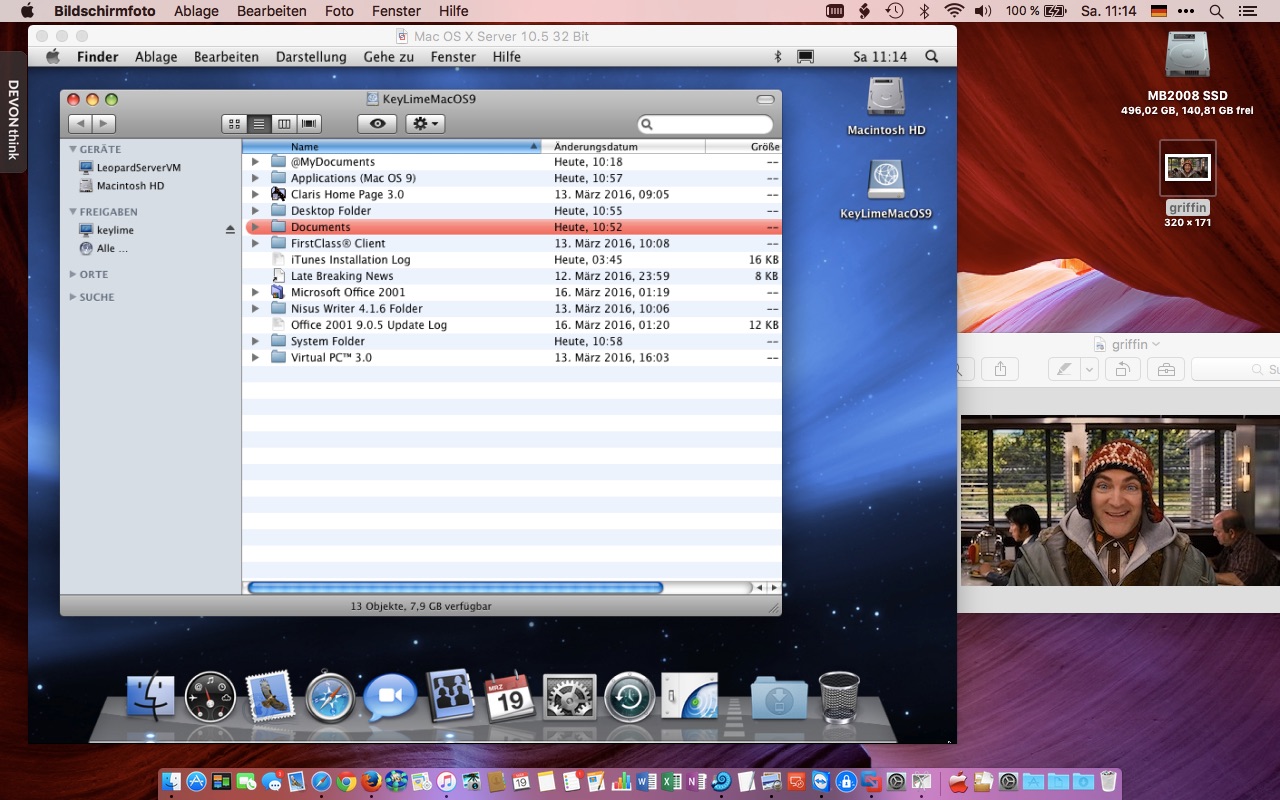Open Safari in the guest Leopard dock
1280x800 pixels.
pos(330,696)
